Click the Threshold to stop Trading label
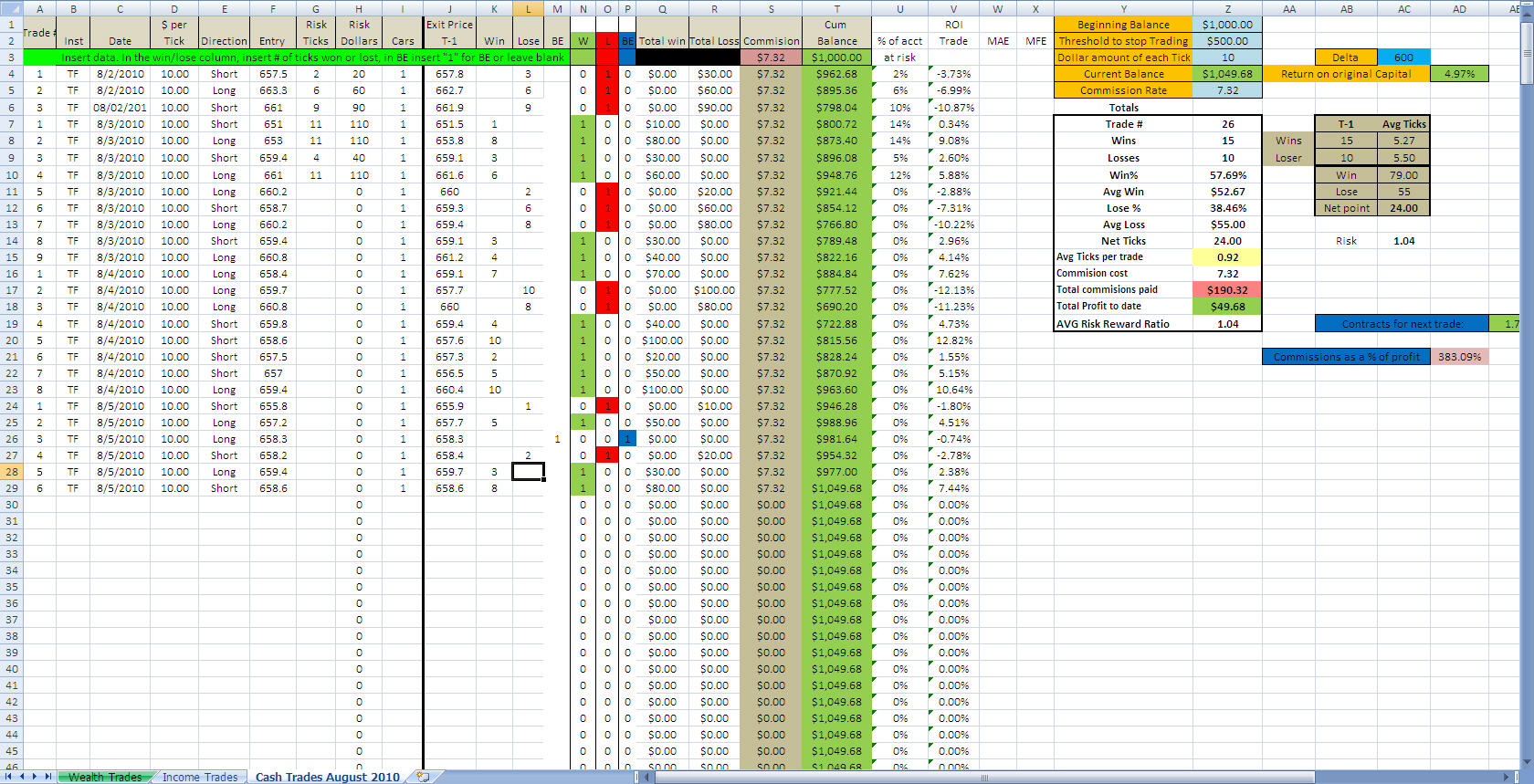 tap(1123, 41)
